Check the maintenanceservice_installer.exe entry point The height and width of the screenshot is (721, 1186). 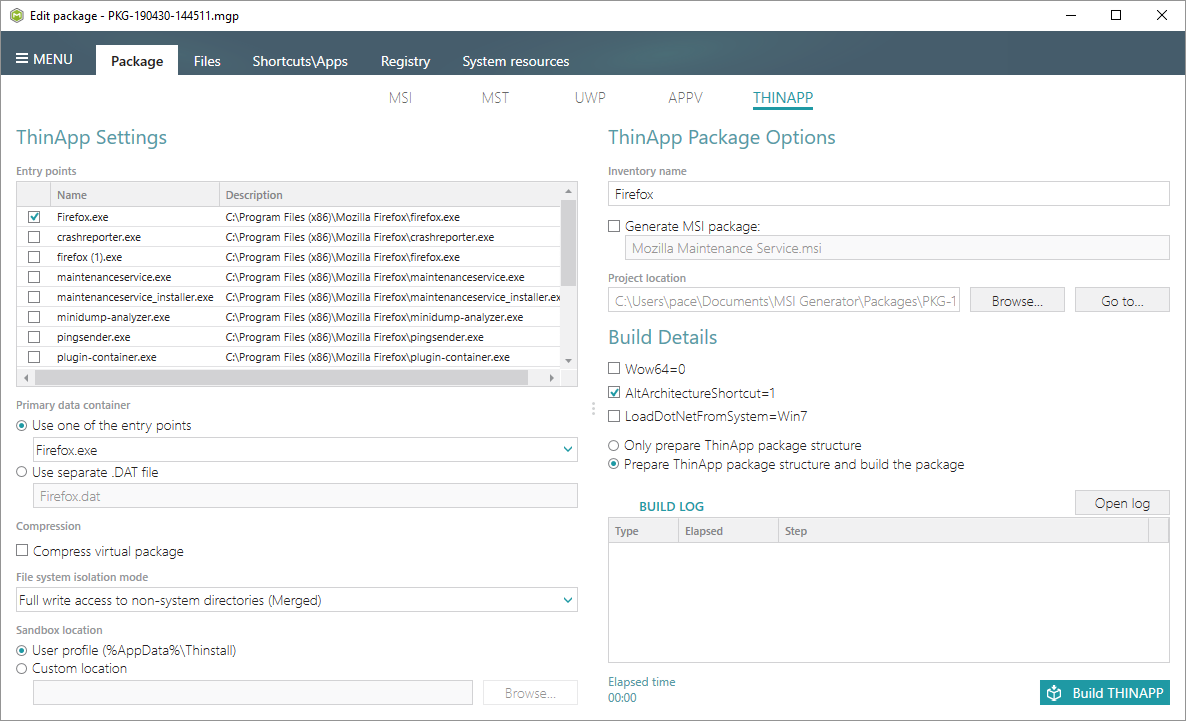34,297
